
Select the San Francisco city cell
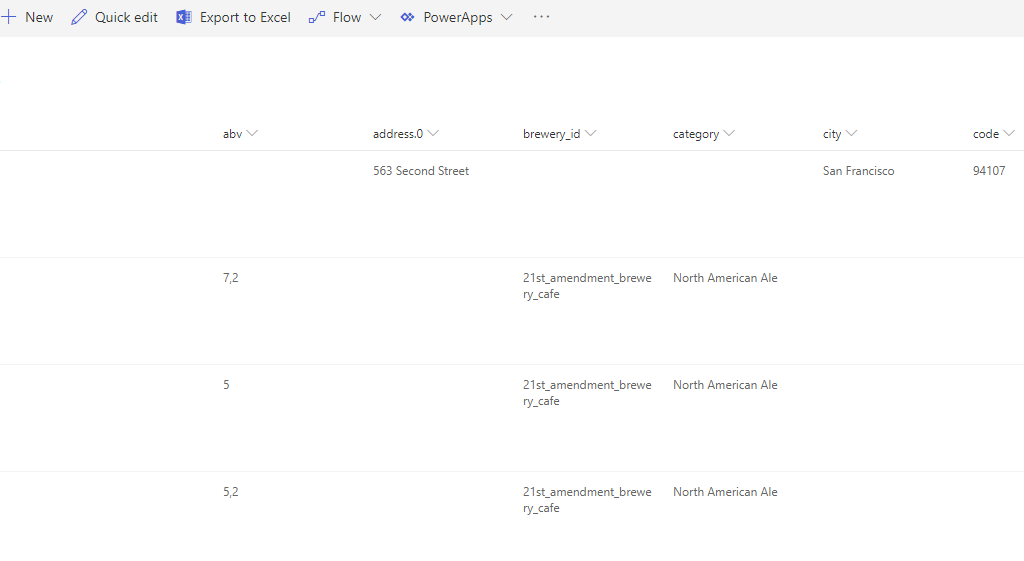pyautogui.click(x=858, y=171)
